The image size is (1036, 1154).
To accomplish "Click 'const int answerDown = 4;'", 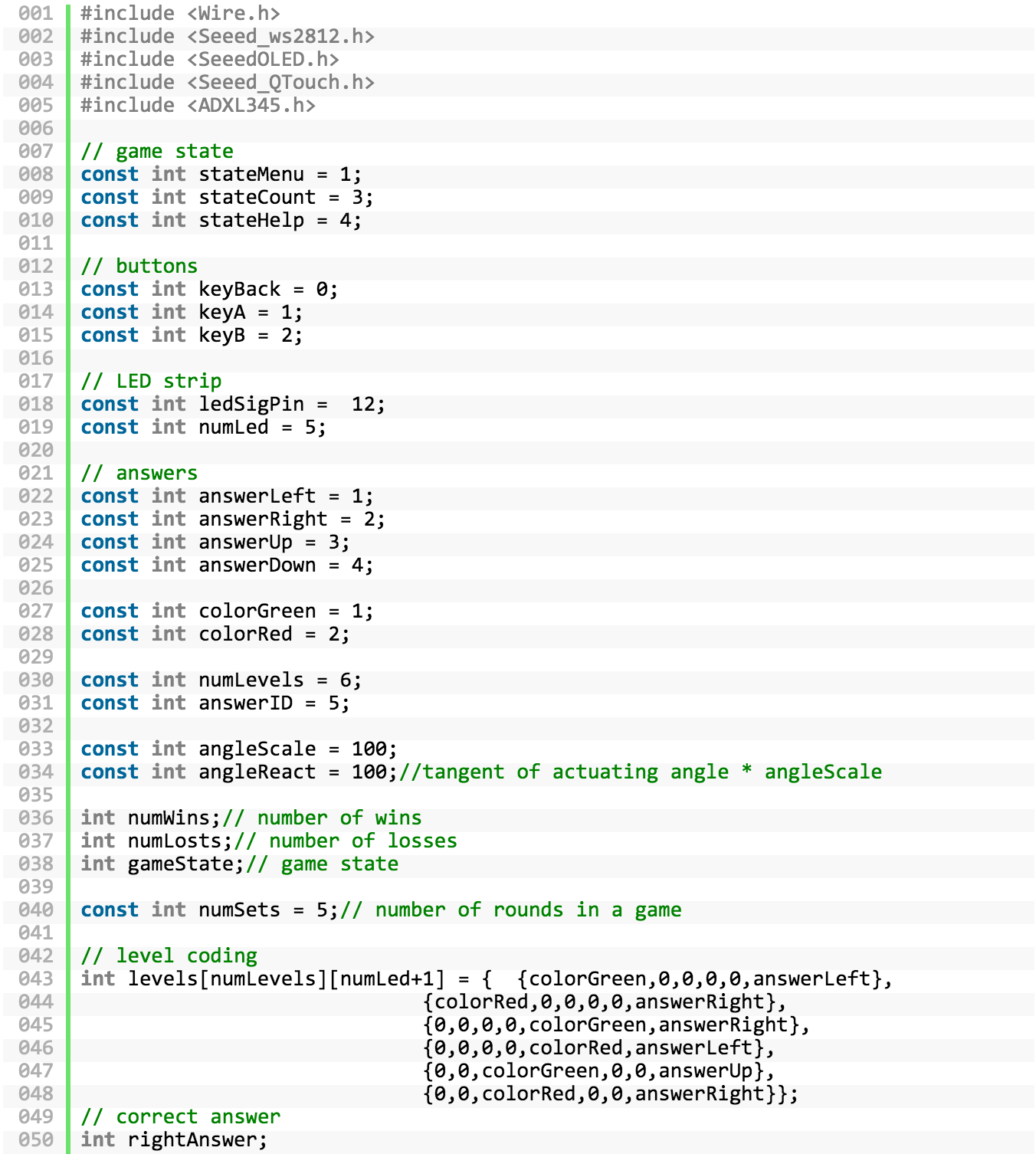I will (228, 565).
